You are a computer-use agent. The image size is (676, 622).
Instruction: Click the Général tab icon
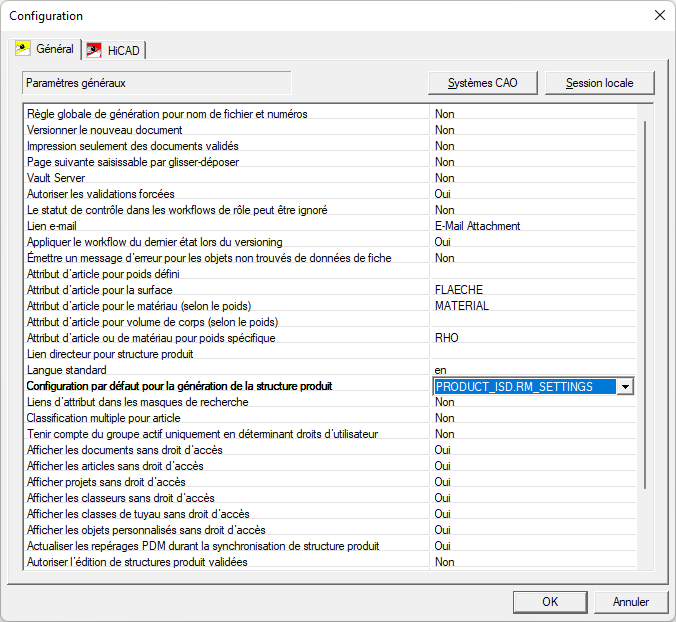tap(23, 49)
